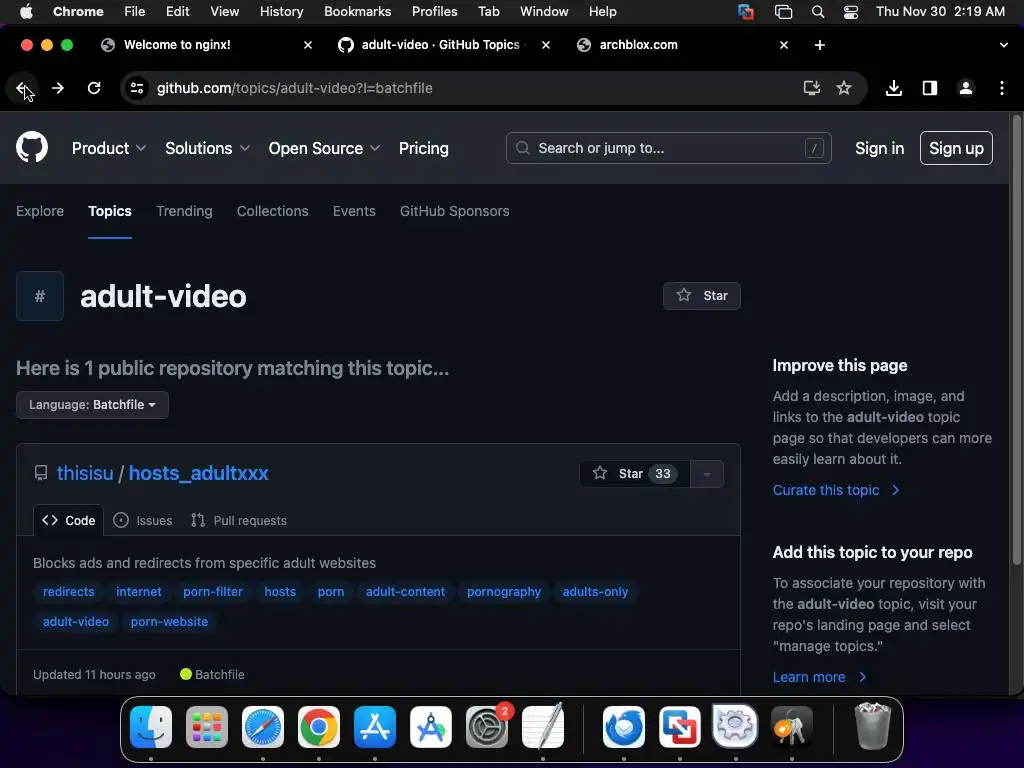Open the Chrome tab search chevron
Viewport: 1024px width, 768px height.
pyautogui.click(x=1003, y=45)
